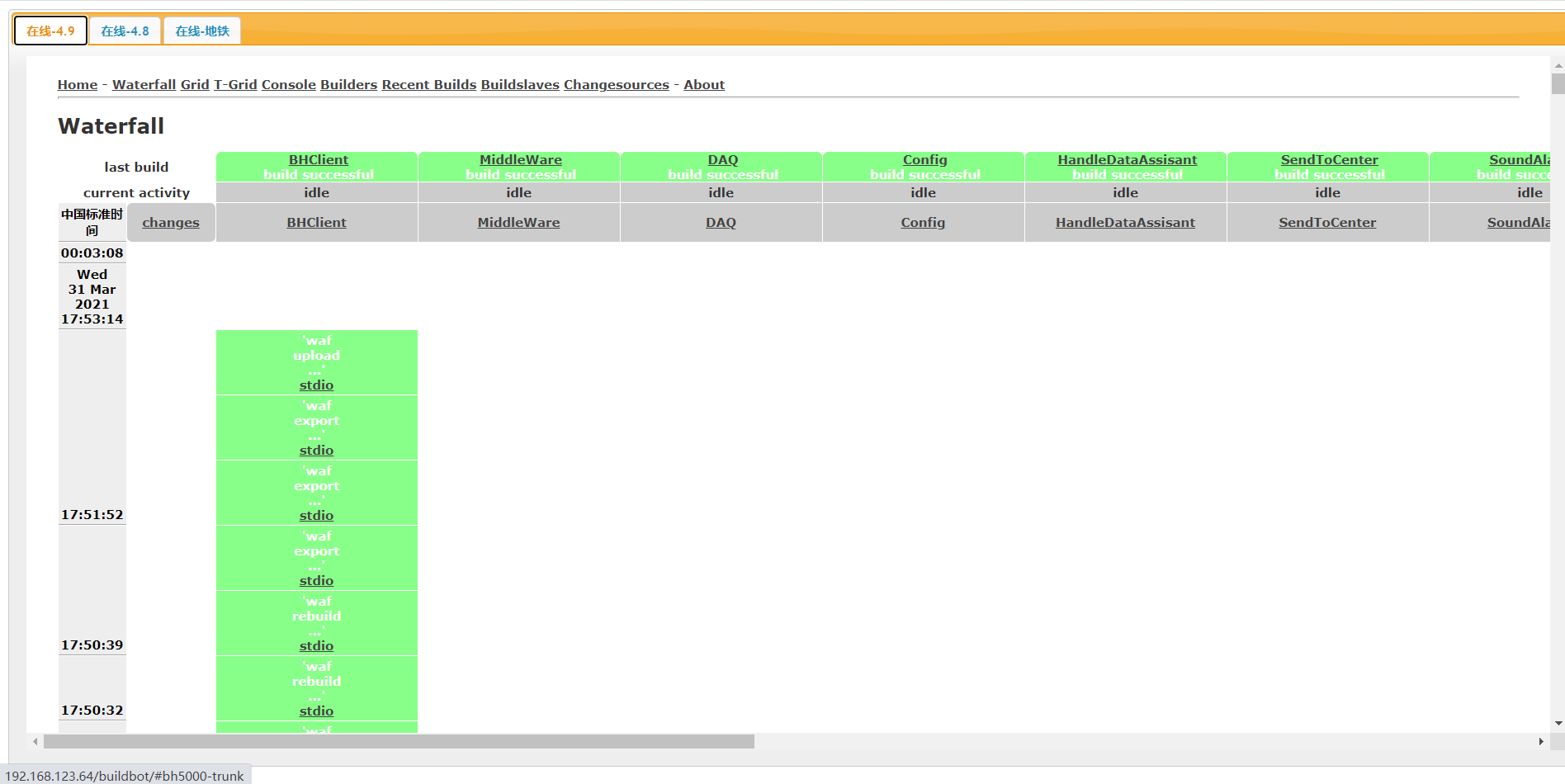This screenshot has width=1565, height=784.
Task: Open the SendToCenter last build header
Action: [1329, 160]
